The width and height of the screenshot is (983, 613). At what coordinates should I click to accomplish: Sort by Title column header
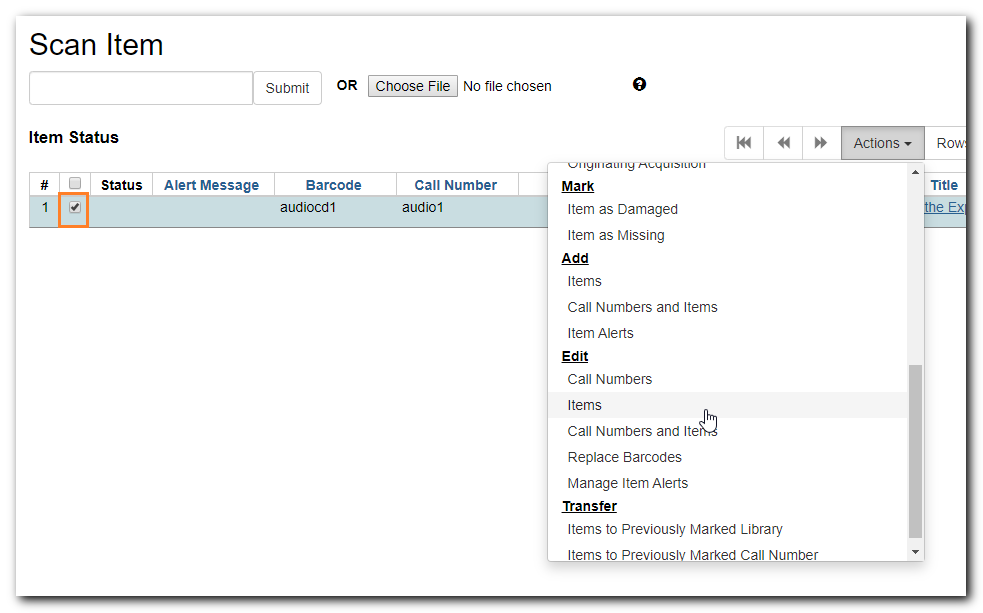click(944, 185)
